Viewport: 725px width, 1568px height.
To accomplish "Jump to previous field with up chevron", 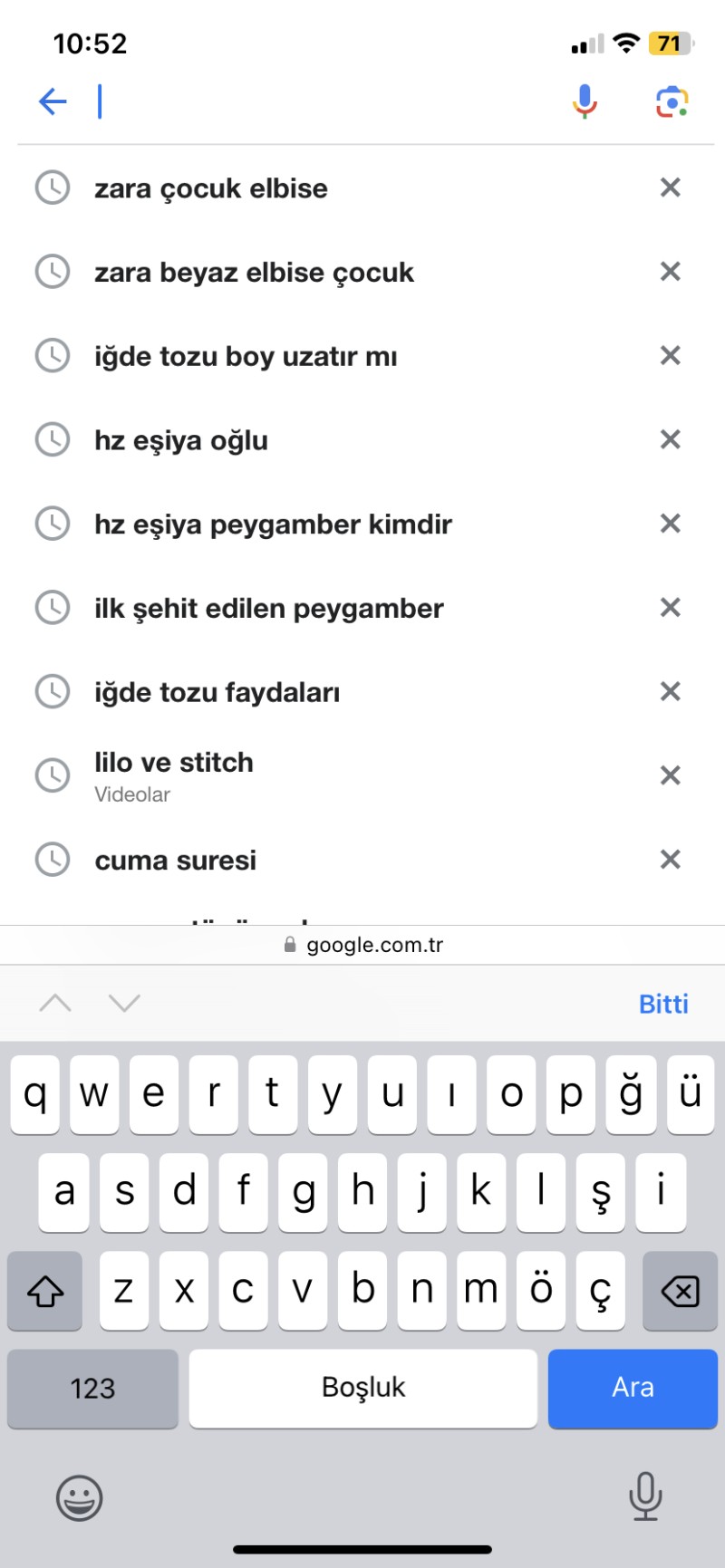I will [x=55, y=1003].
